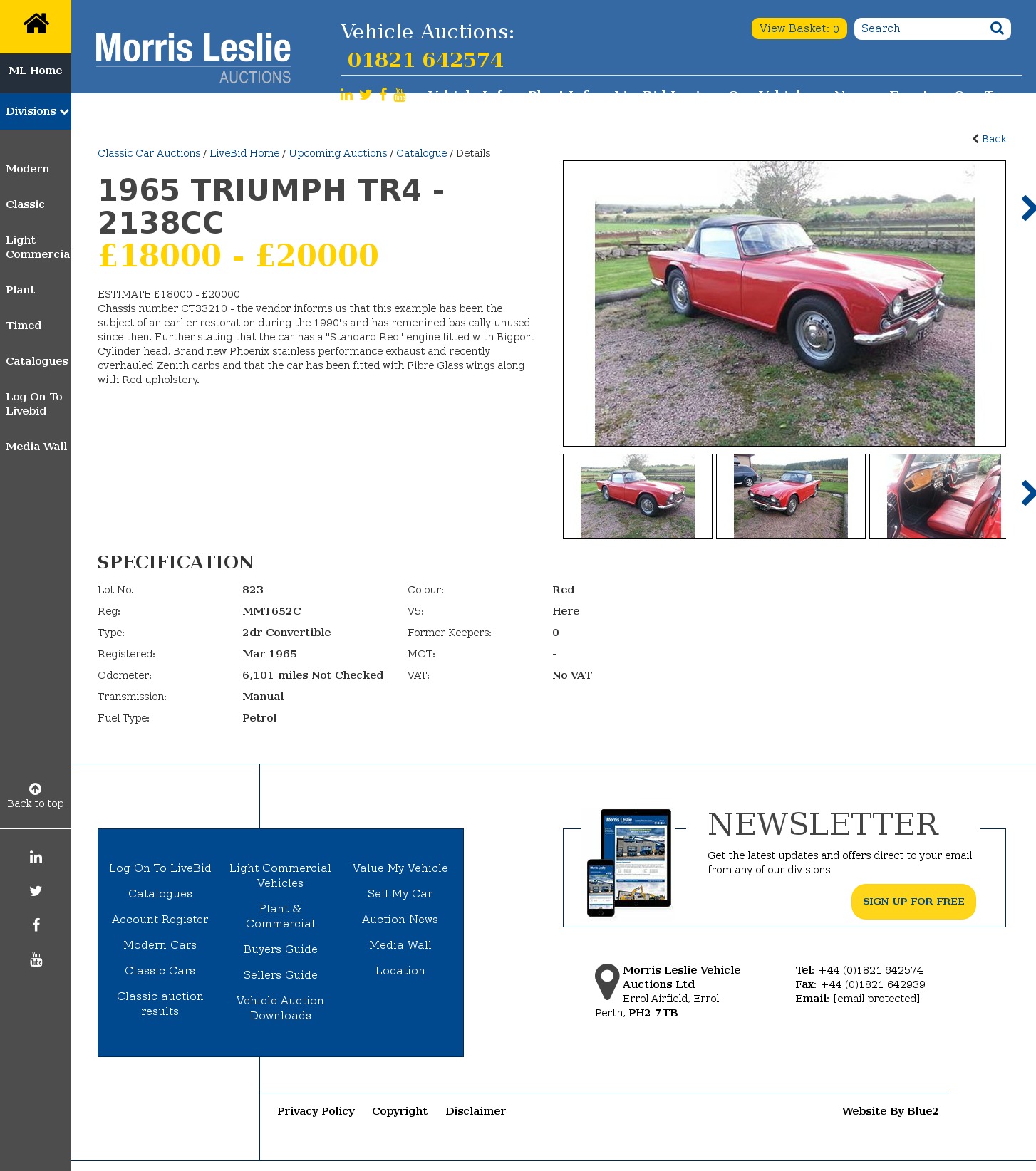The height and width of the screenshot is (1171, 1036).
Task: Click the newsletter devices image
Action: point(629,863)
